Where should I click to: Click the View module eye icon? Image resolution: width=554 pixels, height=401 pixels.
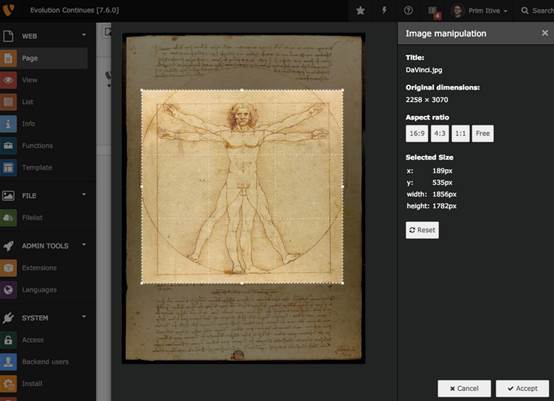[x=8, y=80]
